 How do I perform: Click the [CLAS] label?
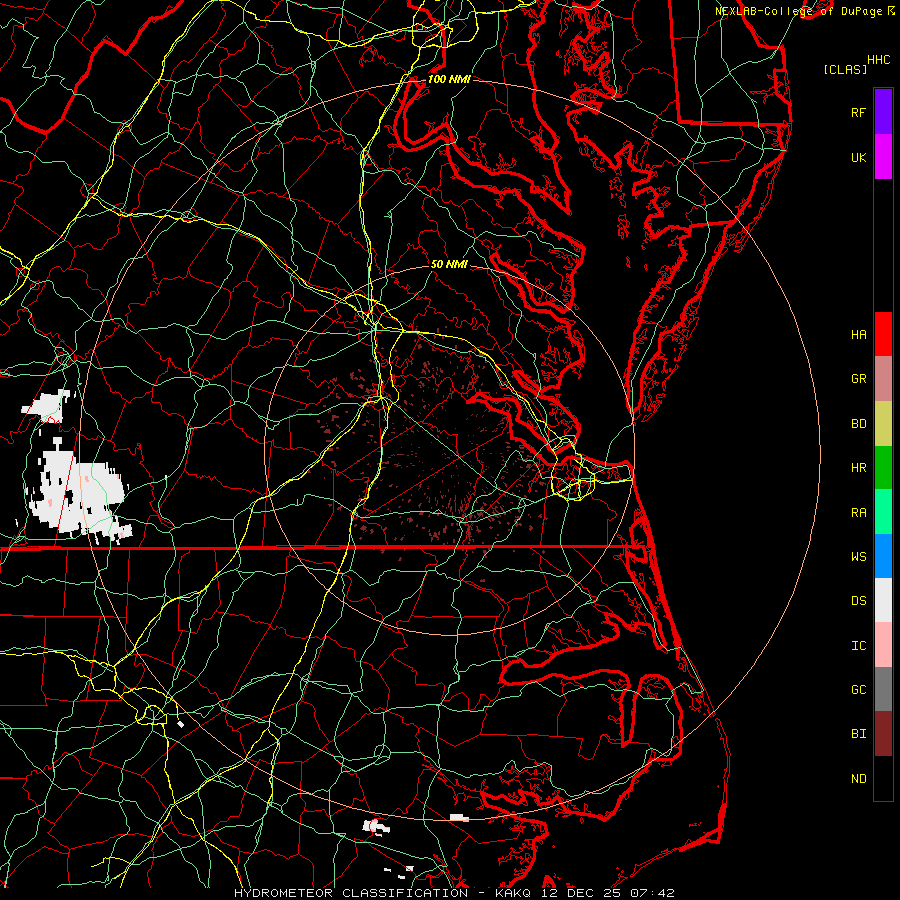845,69
